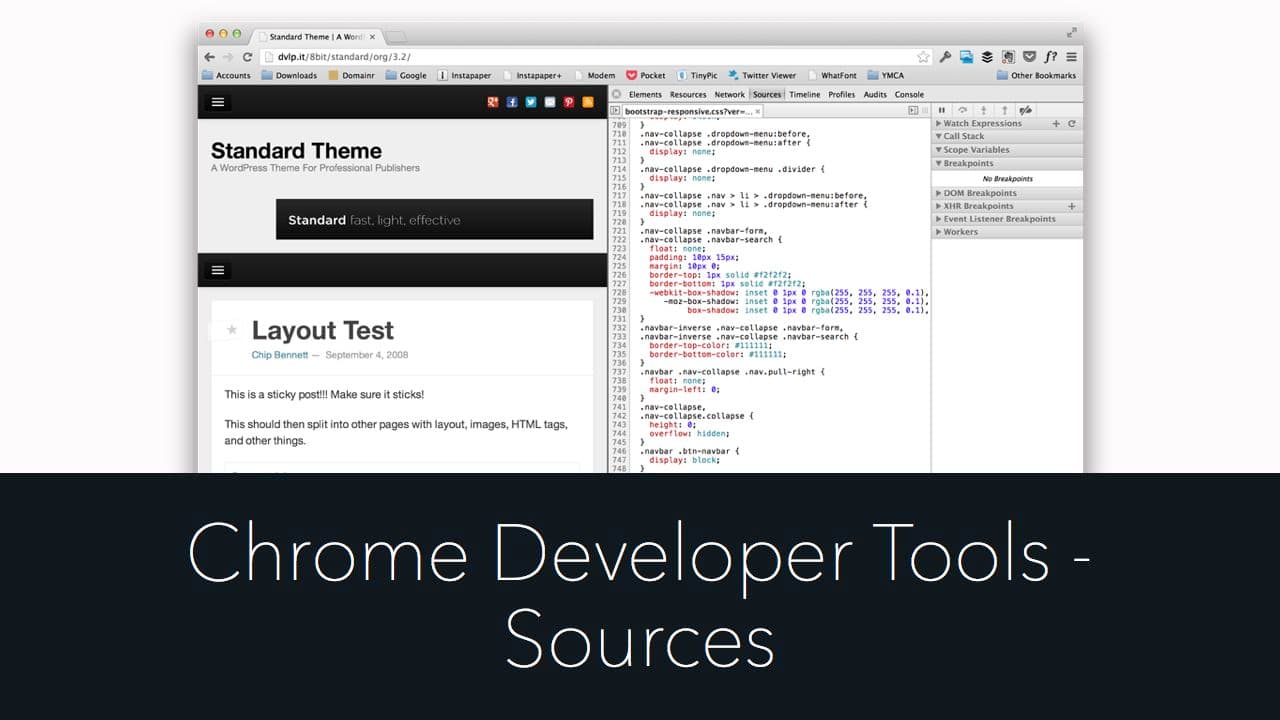1280x720 pixels.
Task: Open the top header hamburger menu
Action: pos(218,102)
